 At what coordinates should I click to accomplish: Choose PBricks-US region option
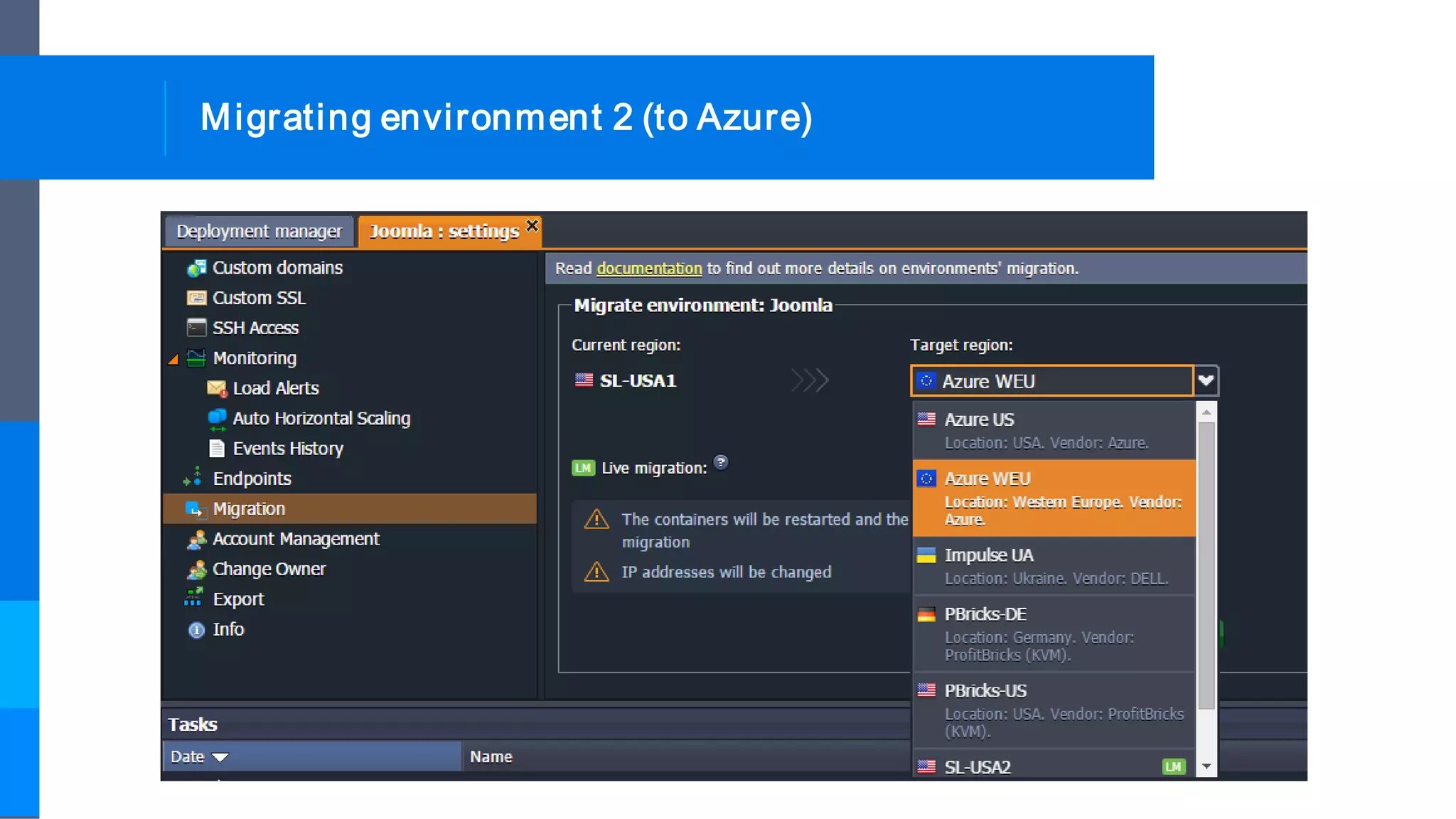click(1054, 710)
